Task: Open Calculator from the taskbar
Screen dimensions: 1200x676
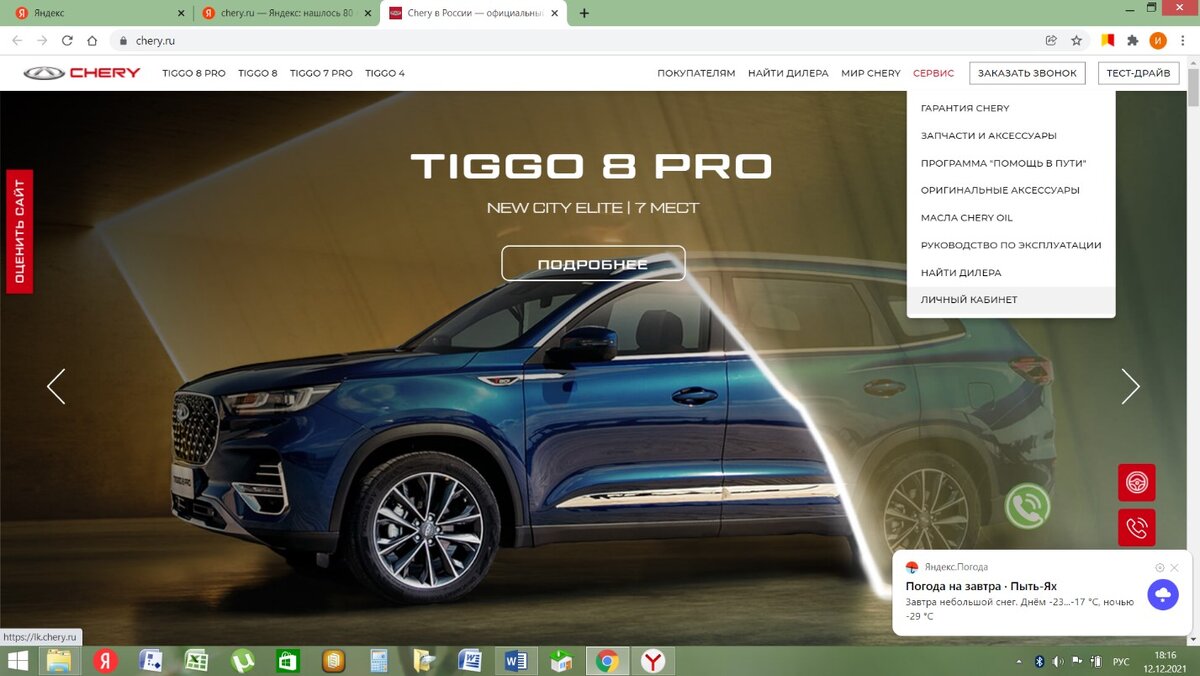Action: tap(379, 660)
